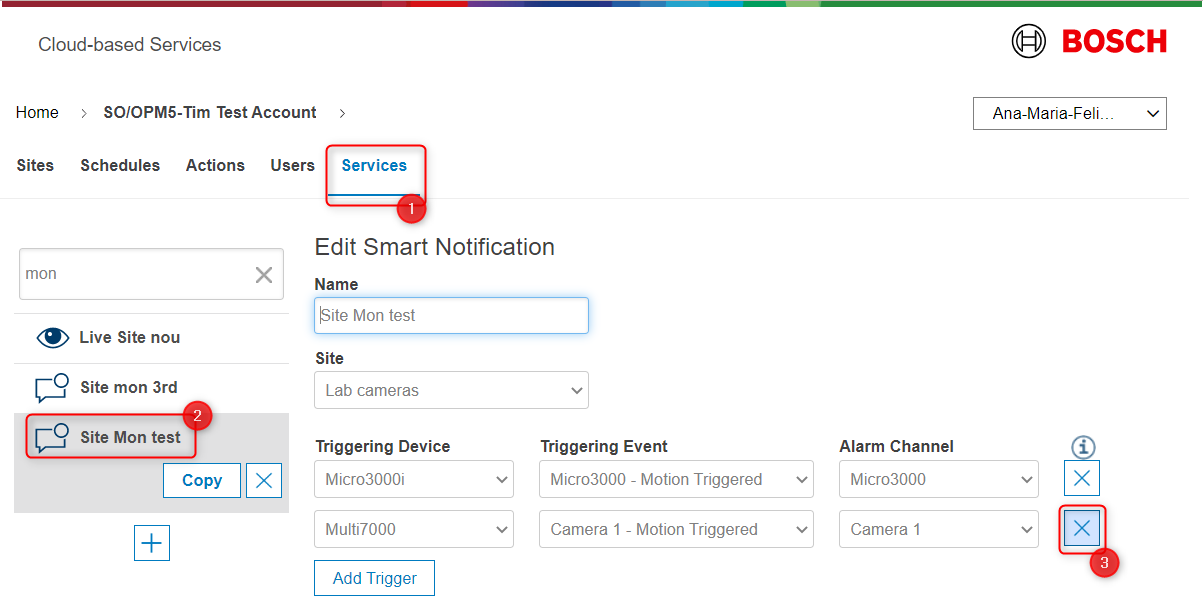Click the Bosch logo
Viewport: 1203px width, 605px height.
click(1089, 42)
